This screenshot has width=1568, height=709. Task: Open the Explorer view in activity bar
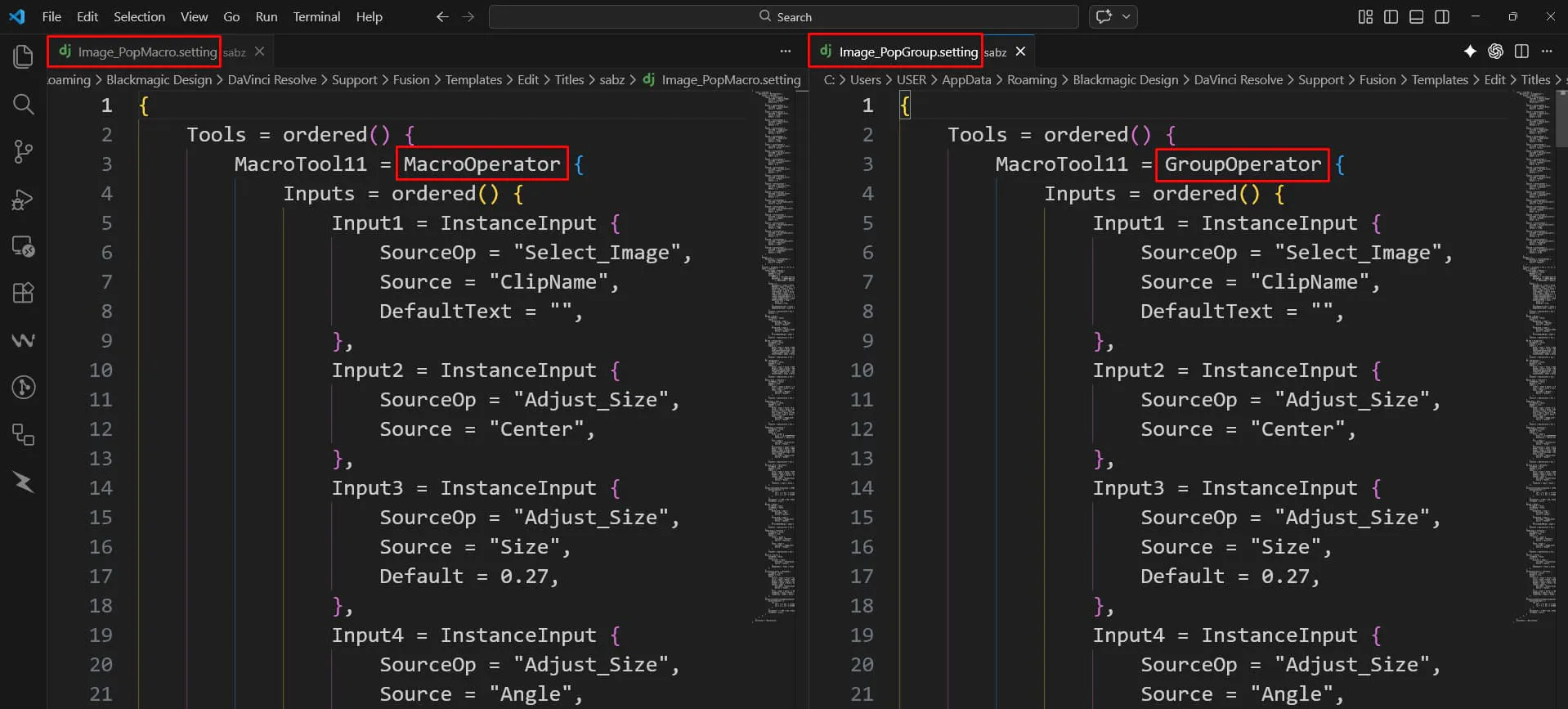click(23, 56)
